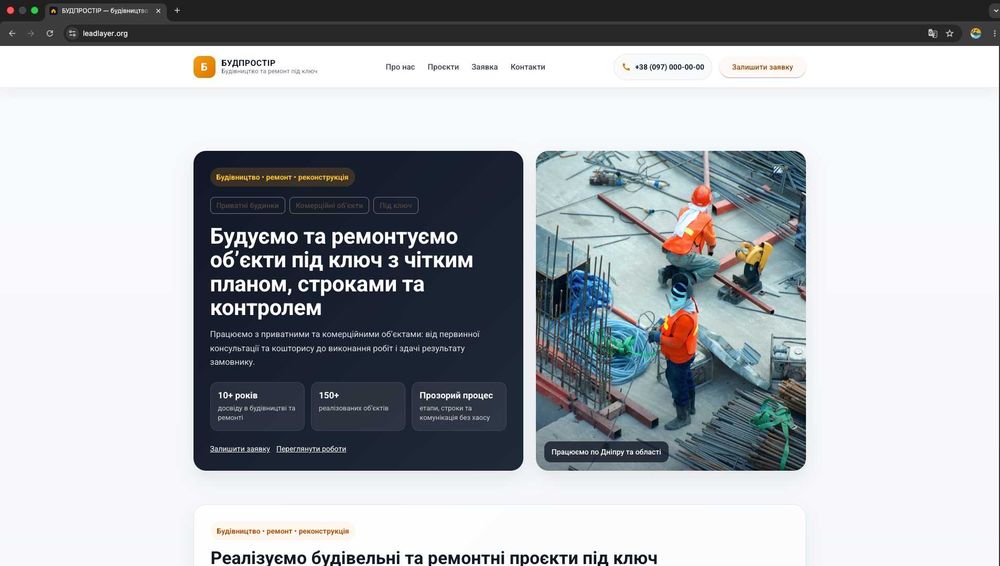Click the Під ключ tag
Image resolution: width=1000 pixels, height=566 pixels.
(395, 205)
